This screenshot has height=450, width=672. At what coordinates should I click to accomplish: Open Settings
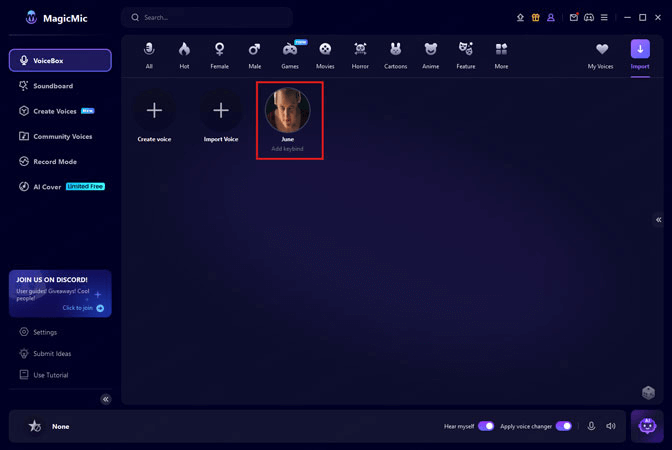[x=38, y=332]
